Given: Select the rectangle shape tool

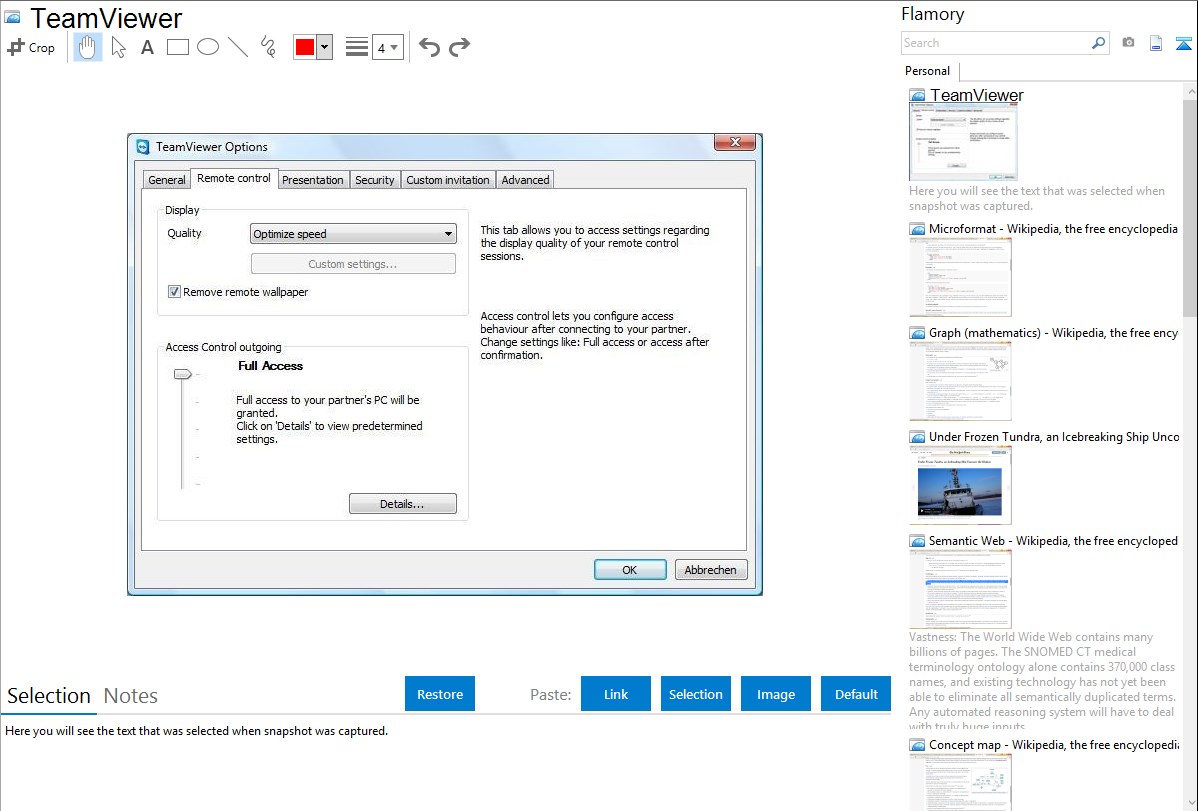Looking at the screenshot, I should pos(177,47).
